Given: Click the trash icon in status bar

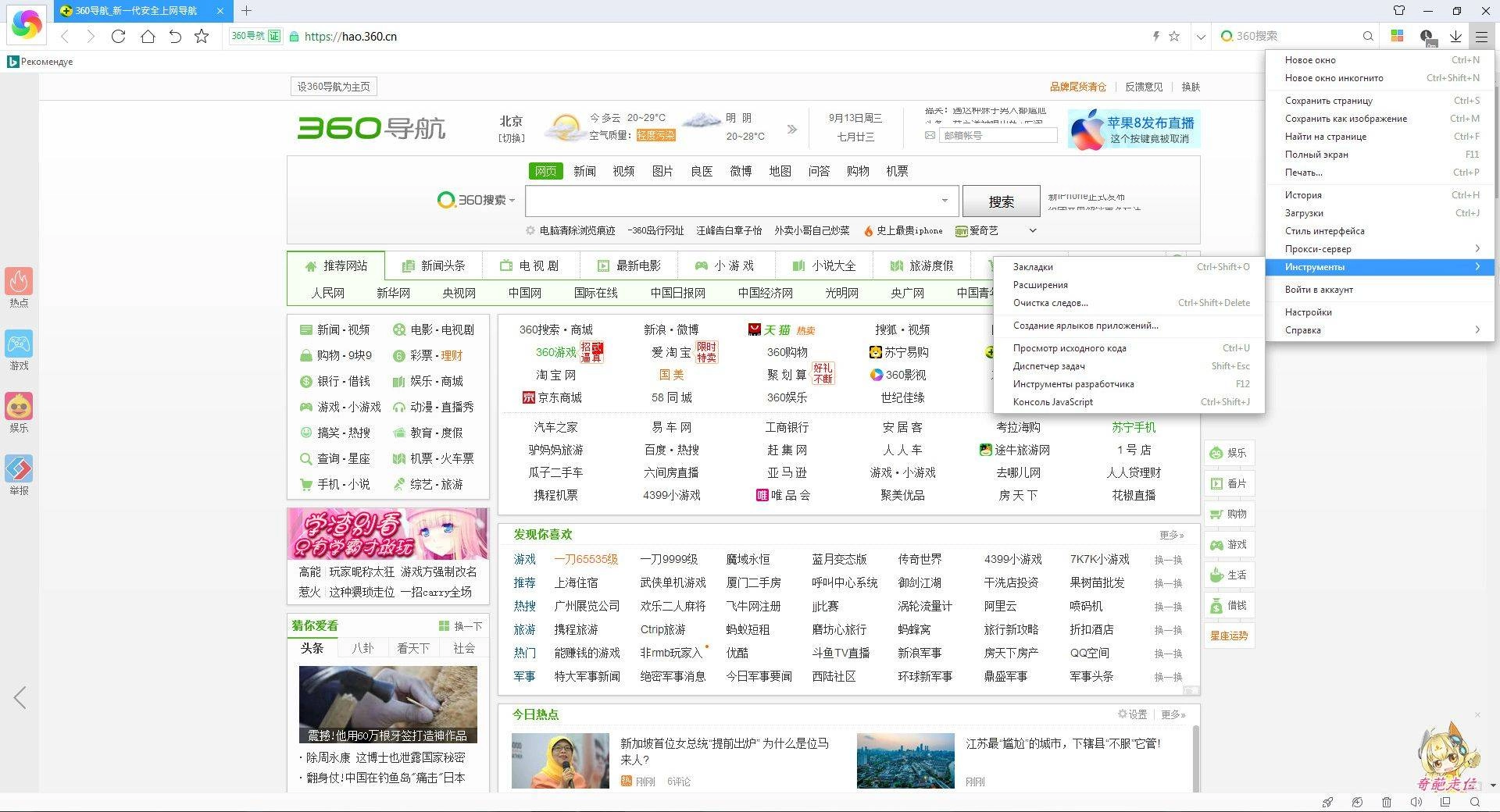Looking at the screenshot, I should 1387,802.
